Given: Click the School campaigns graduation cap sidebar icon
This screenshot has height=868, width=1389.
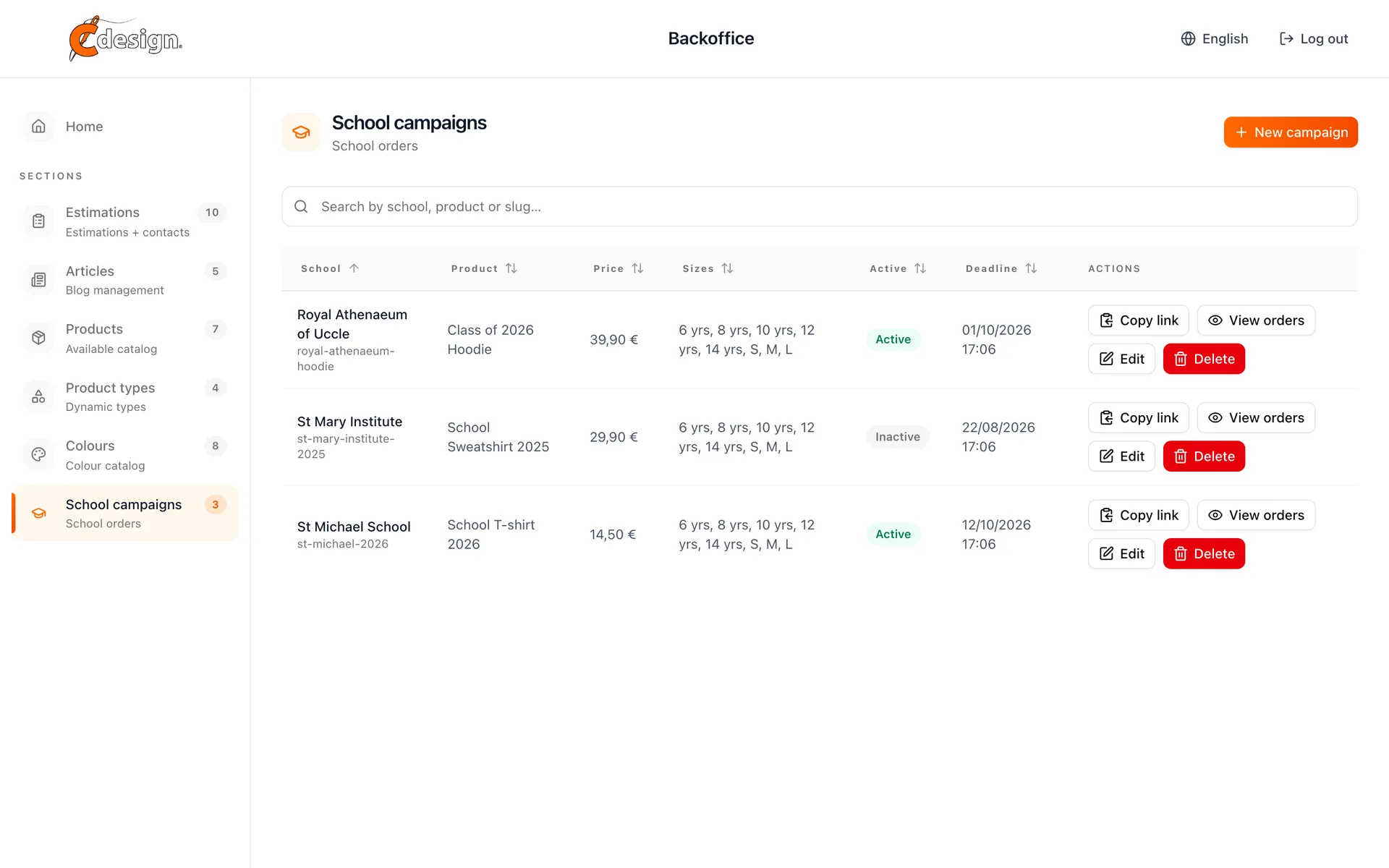Looking at the screenshot, I should coord(39,513).
